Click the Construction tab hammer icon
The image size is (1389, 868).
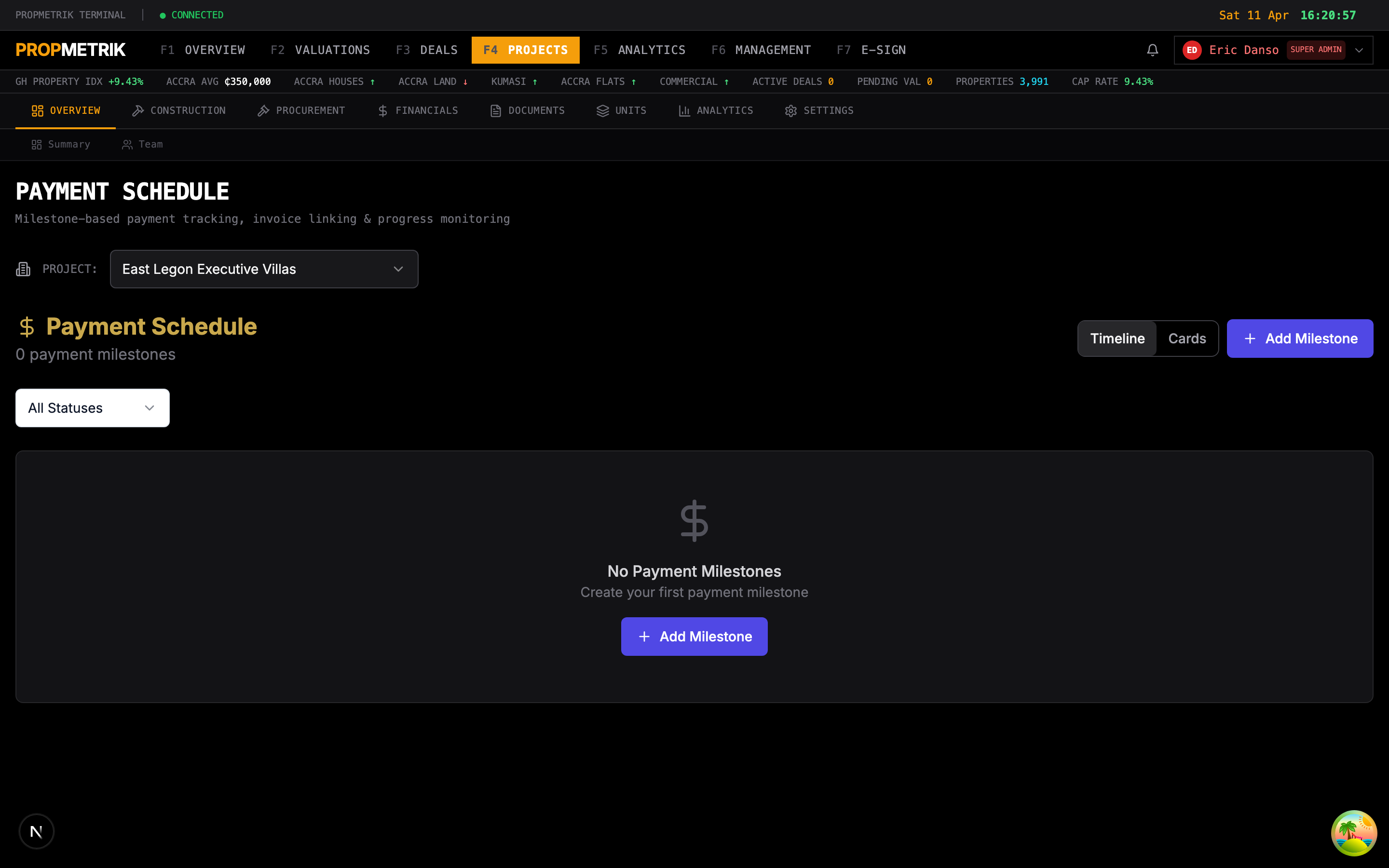point(138,111)
